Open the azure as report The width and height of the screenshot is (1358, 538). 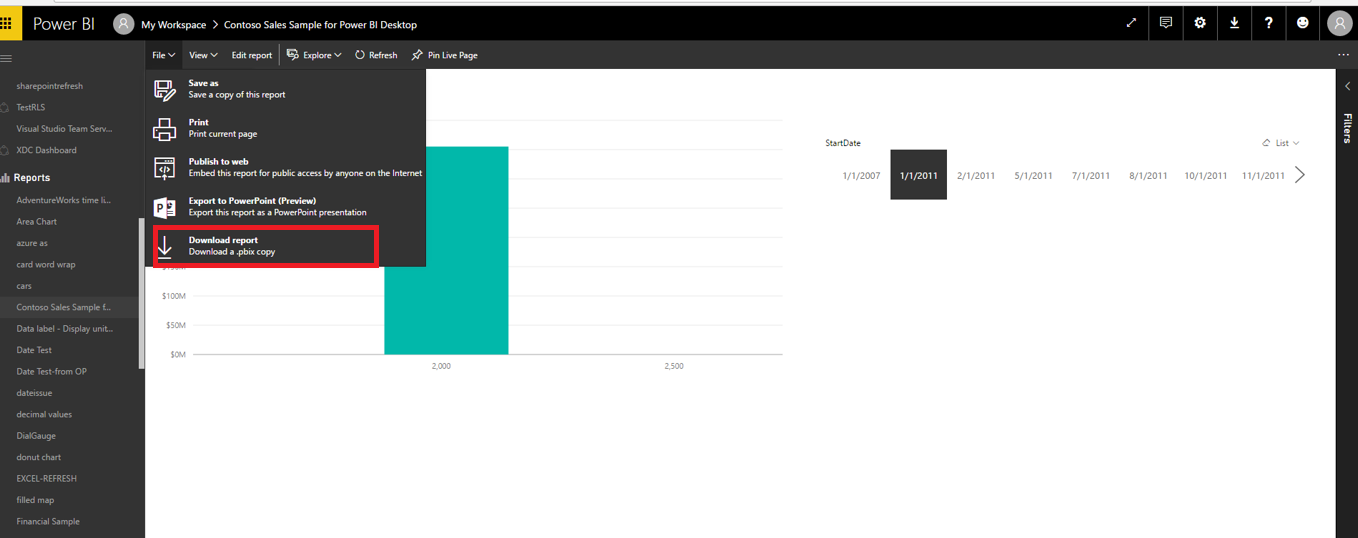click(32, 243)
